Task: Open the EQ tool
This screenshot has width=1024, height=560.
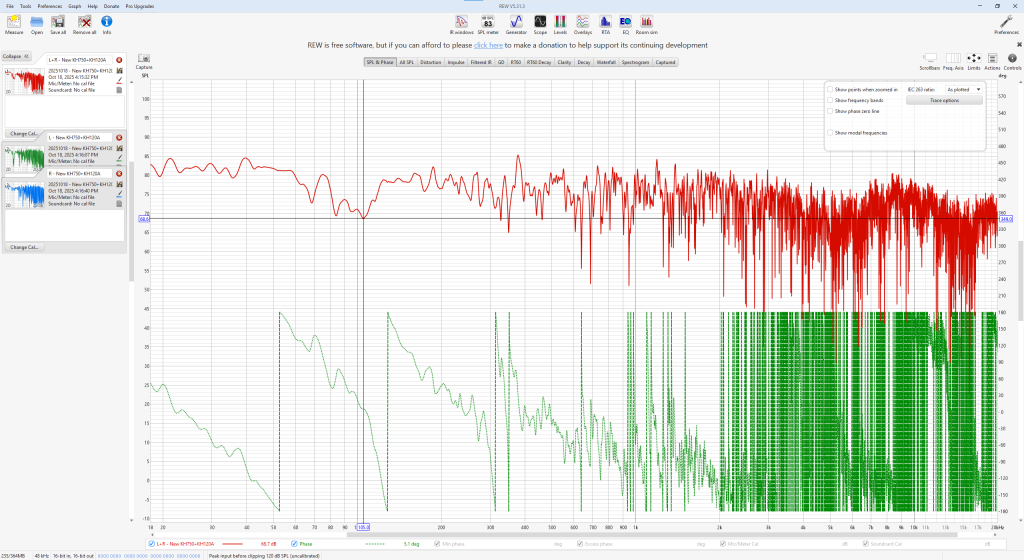Action: (x=625, y=22)
